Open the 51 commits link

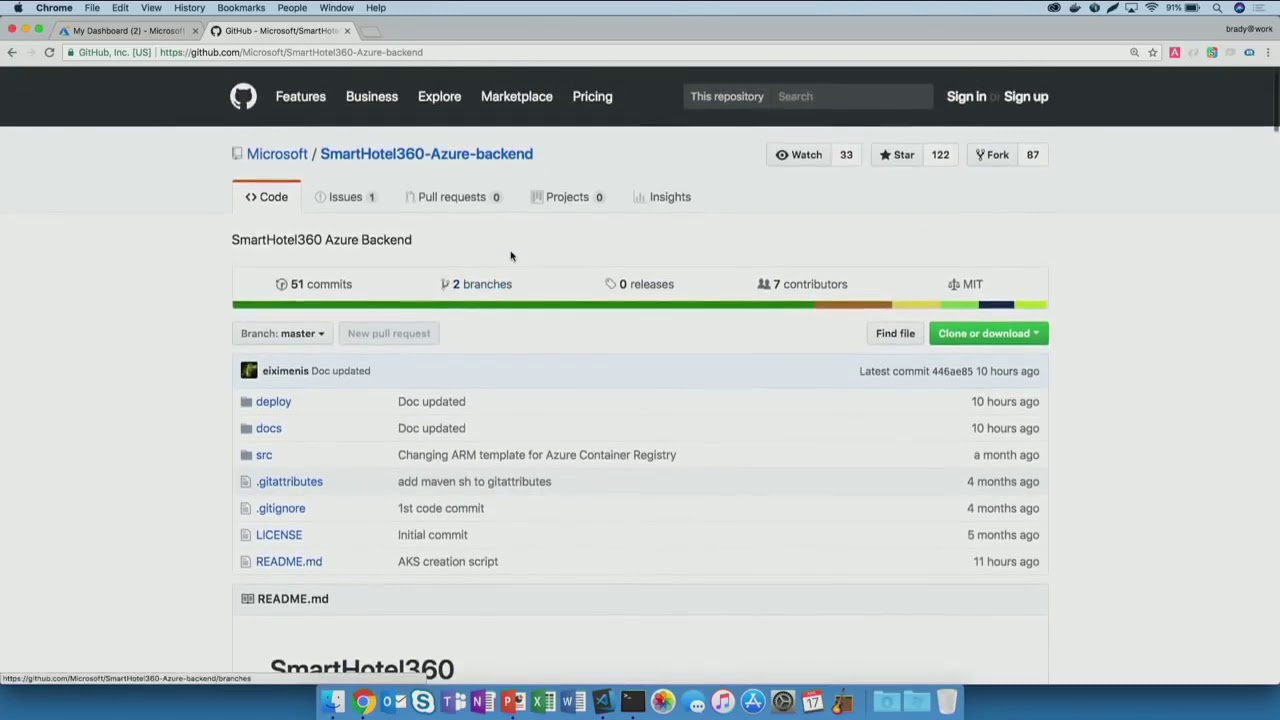pos(314,284)
